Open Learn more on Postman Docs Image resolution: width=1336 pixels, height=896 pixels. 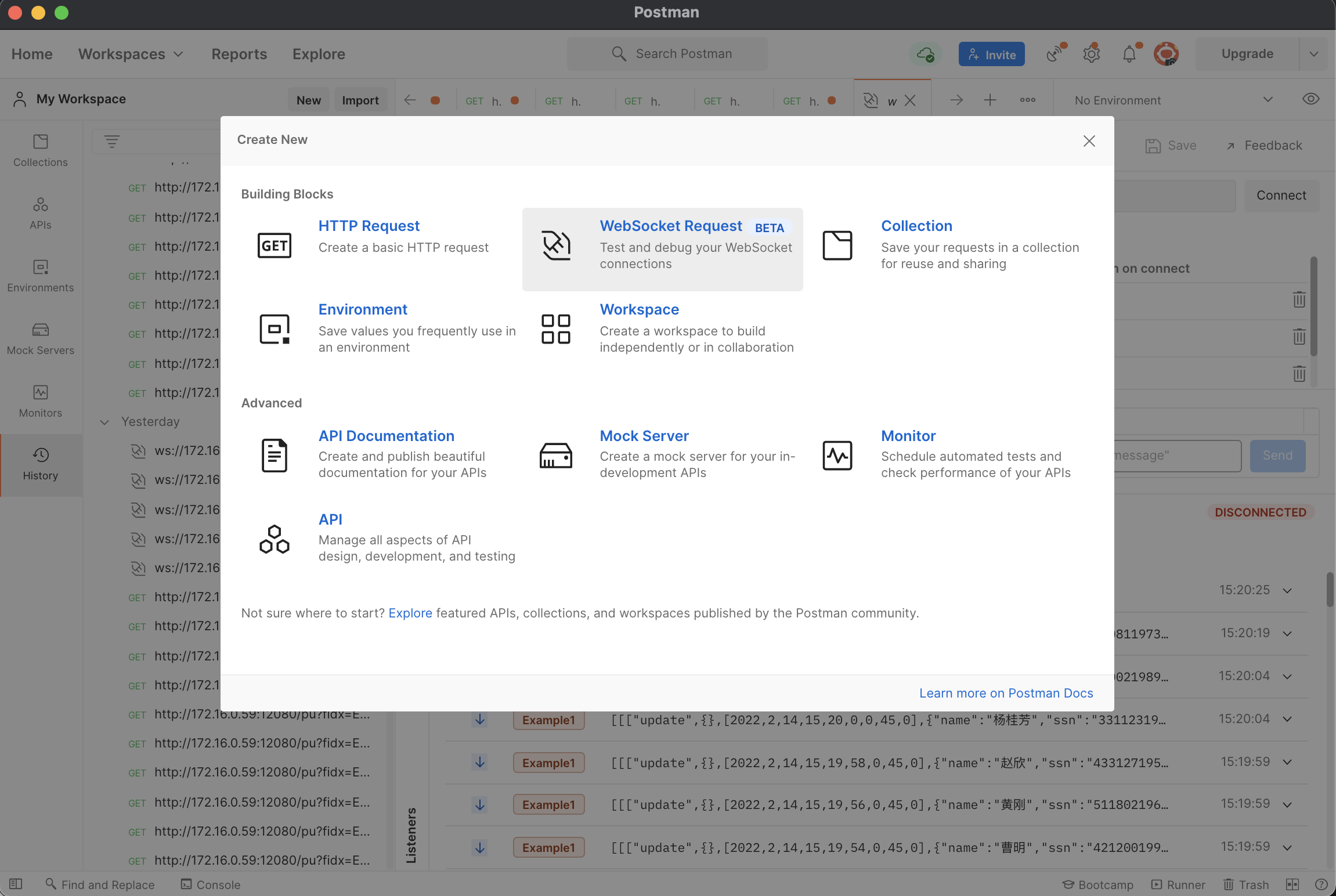click(x=1006, y=693)
